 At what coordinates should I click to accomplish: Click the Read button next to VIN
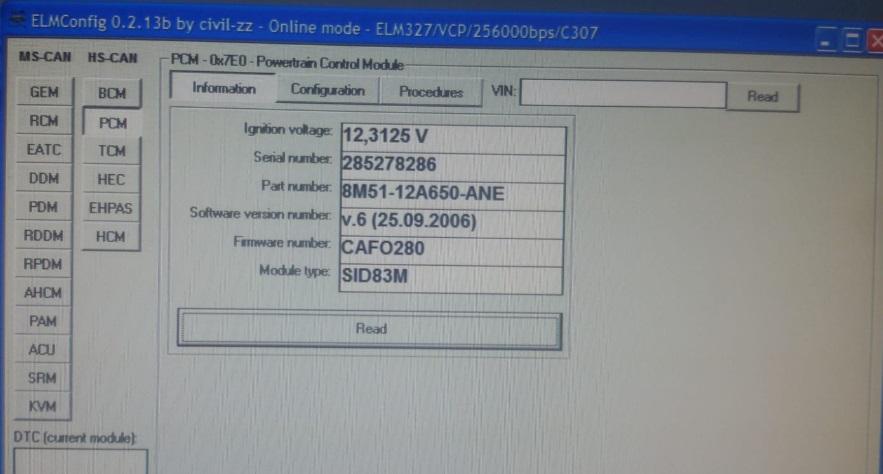pos(762,97)
